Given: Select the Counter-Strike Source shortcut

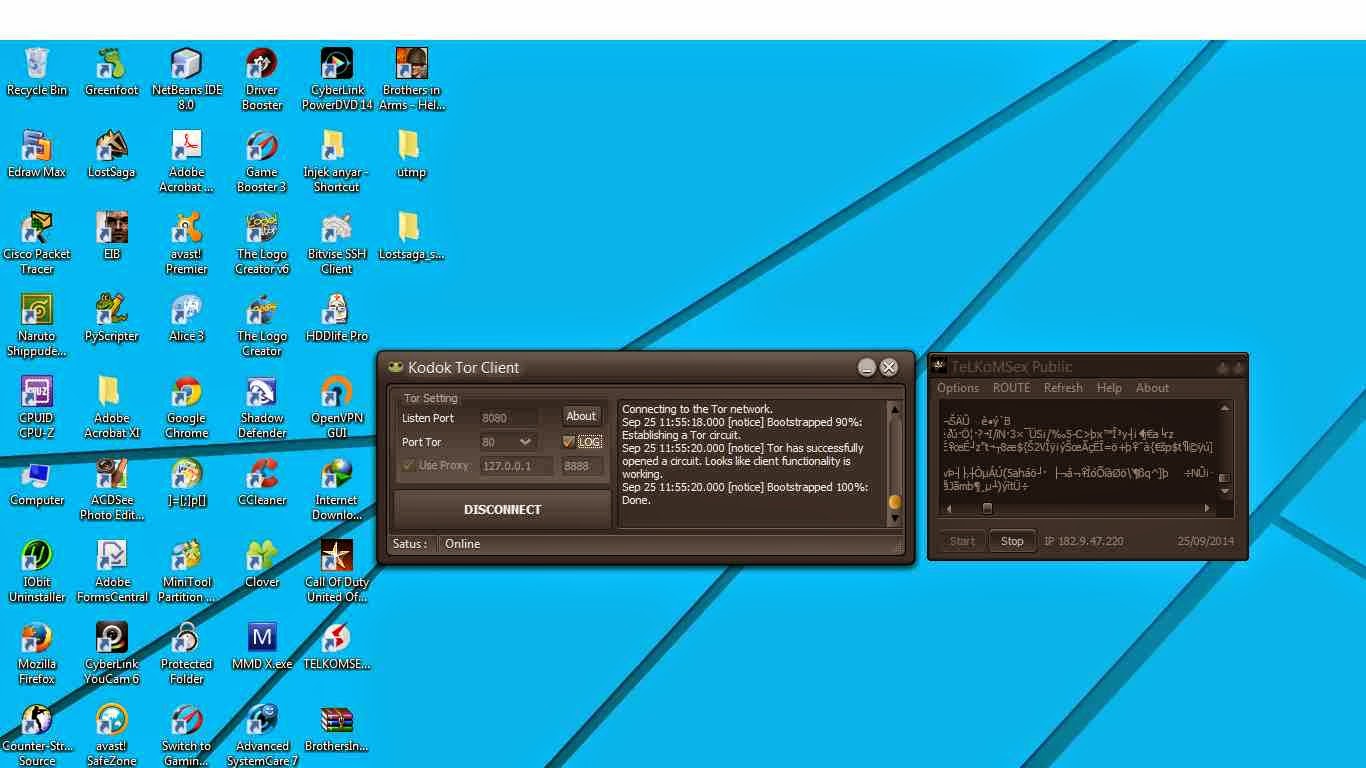Looking at the screenshot, I should [37, 735].
